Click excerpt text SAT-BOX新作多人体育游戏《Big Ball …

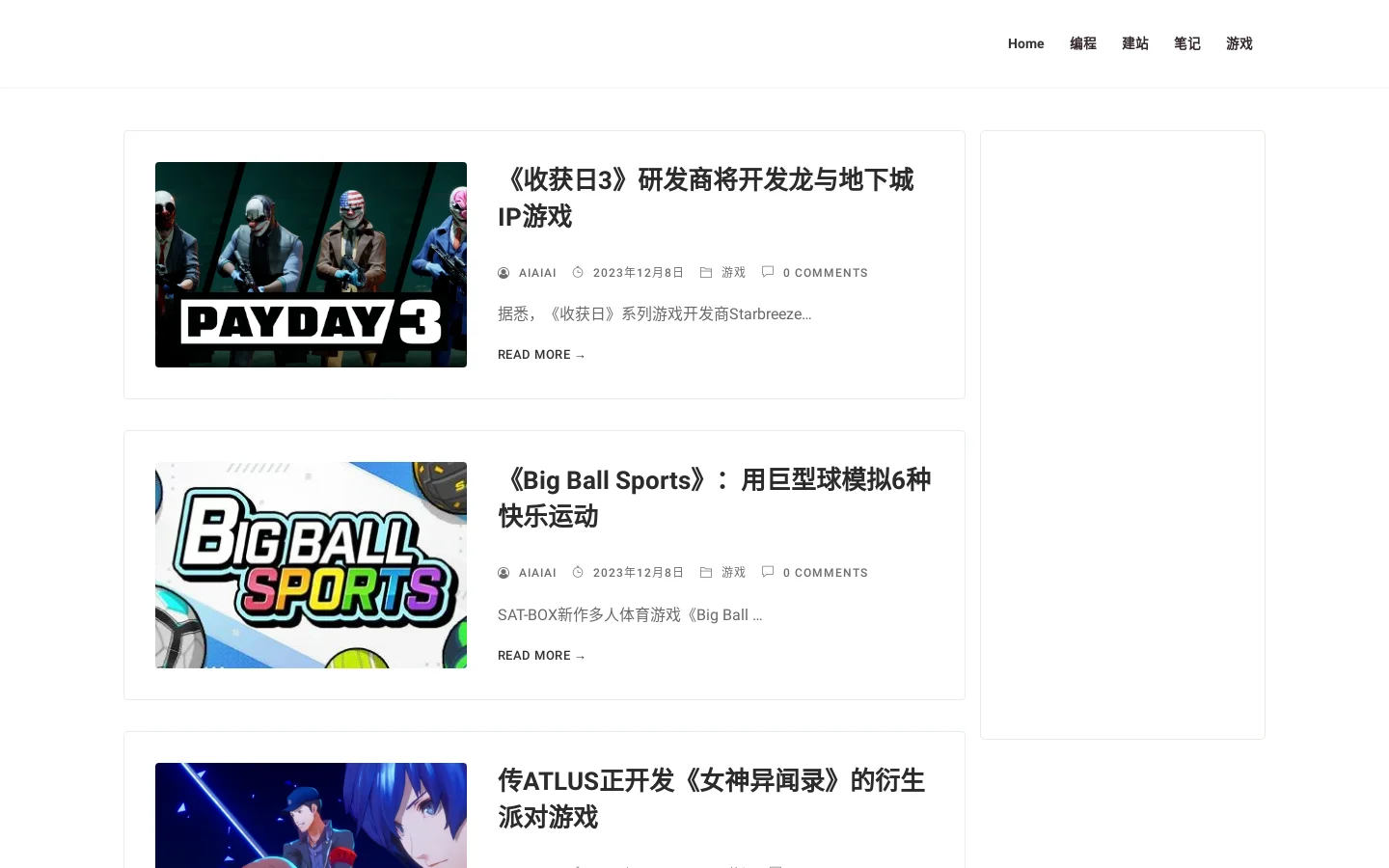click(630, 615)
